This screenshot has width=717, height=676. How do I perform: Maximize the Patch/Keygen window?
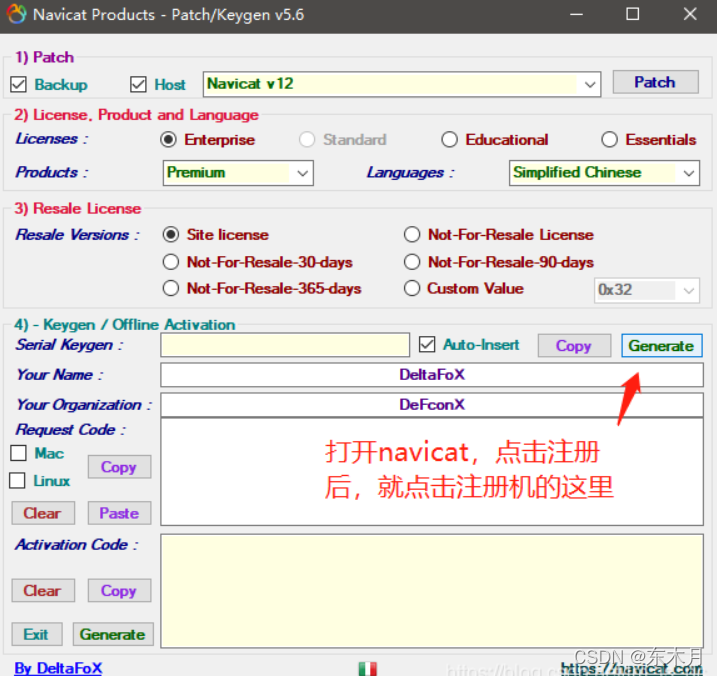(x=632, y=14)
